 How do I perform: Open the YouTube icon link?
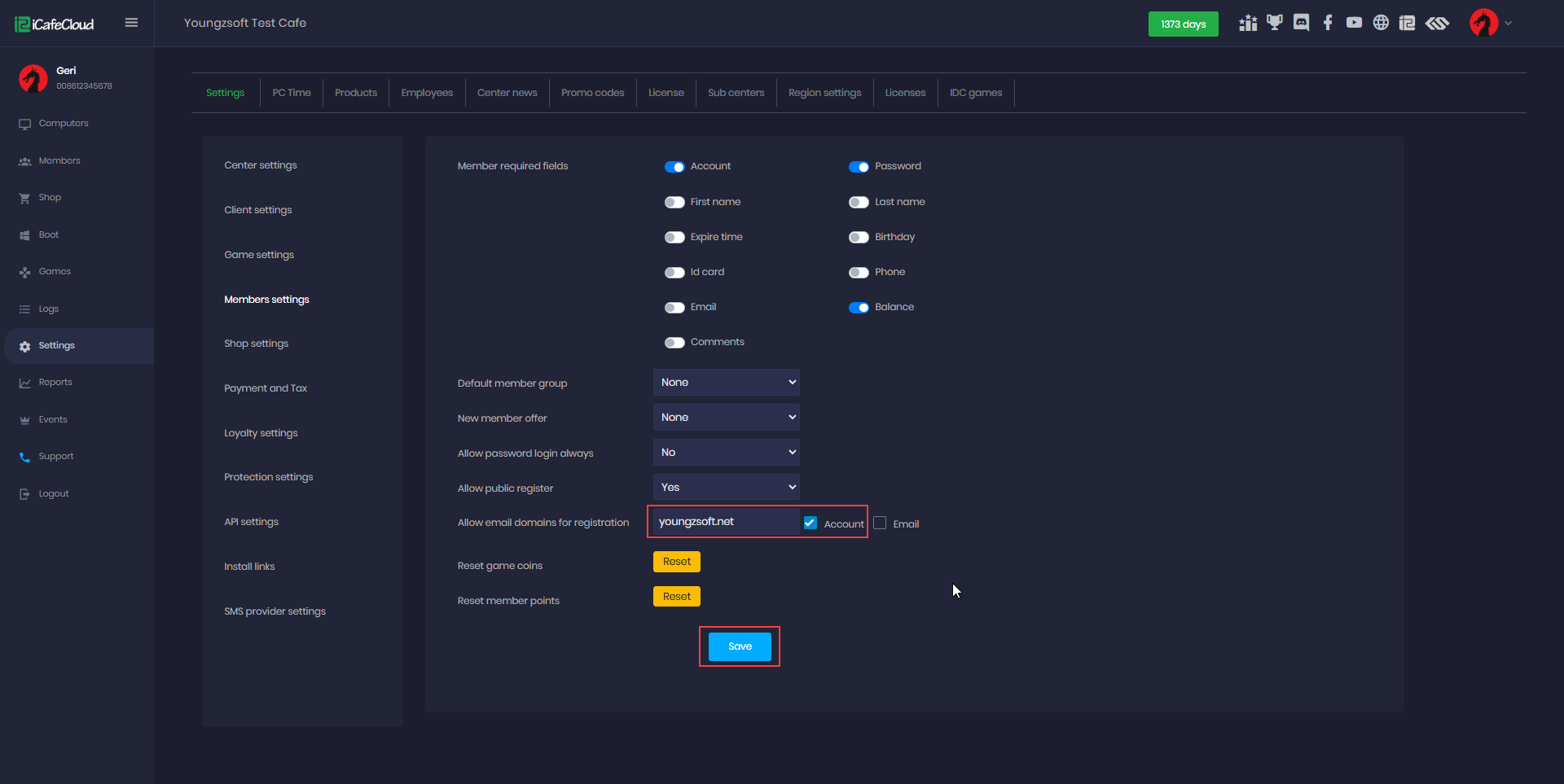pyautogui.click(x=1354, y=23)
